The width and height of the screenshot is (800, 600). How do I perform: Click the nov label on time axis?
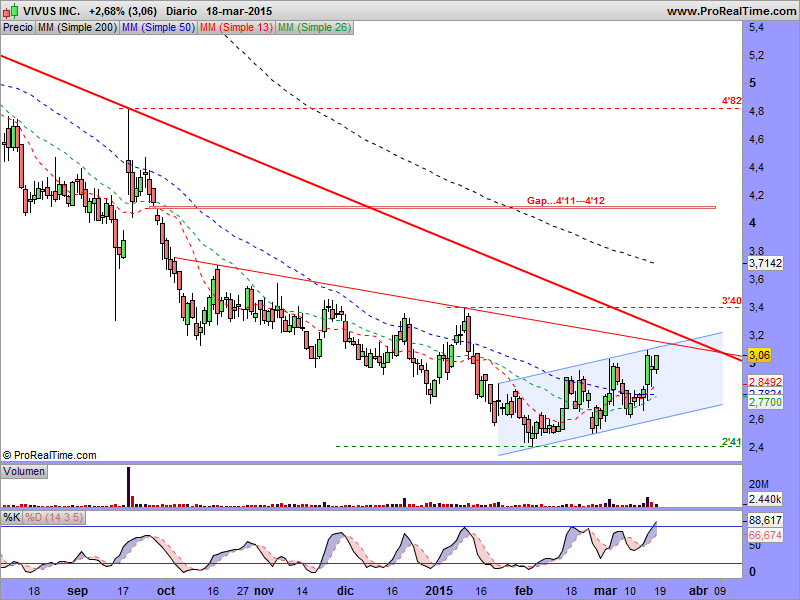pyautogui.click(x=264, y=591)
